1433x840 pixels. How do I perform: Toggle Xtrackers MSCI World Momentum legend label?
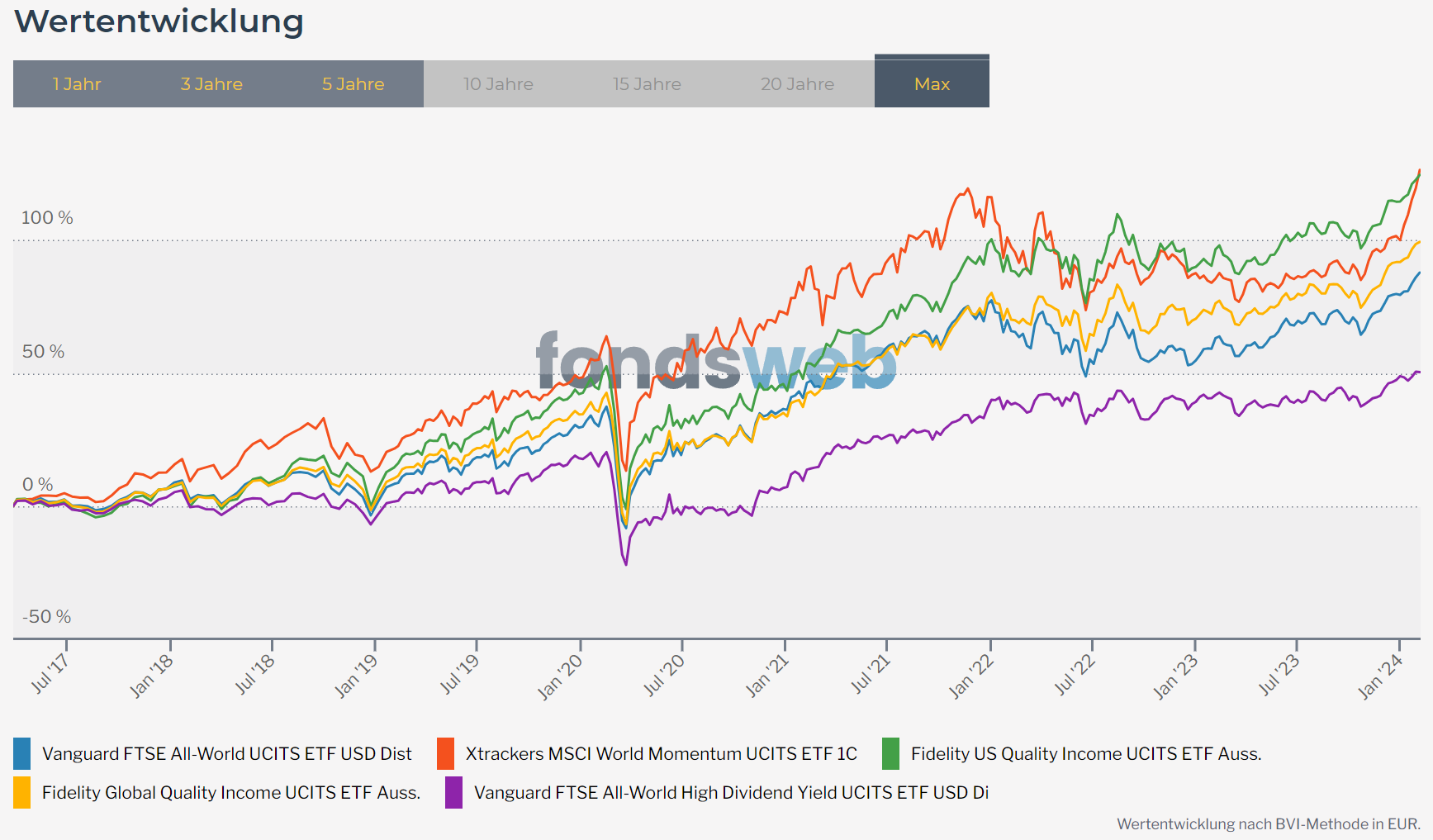(x=661, y=753)
